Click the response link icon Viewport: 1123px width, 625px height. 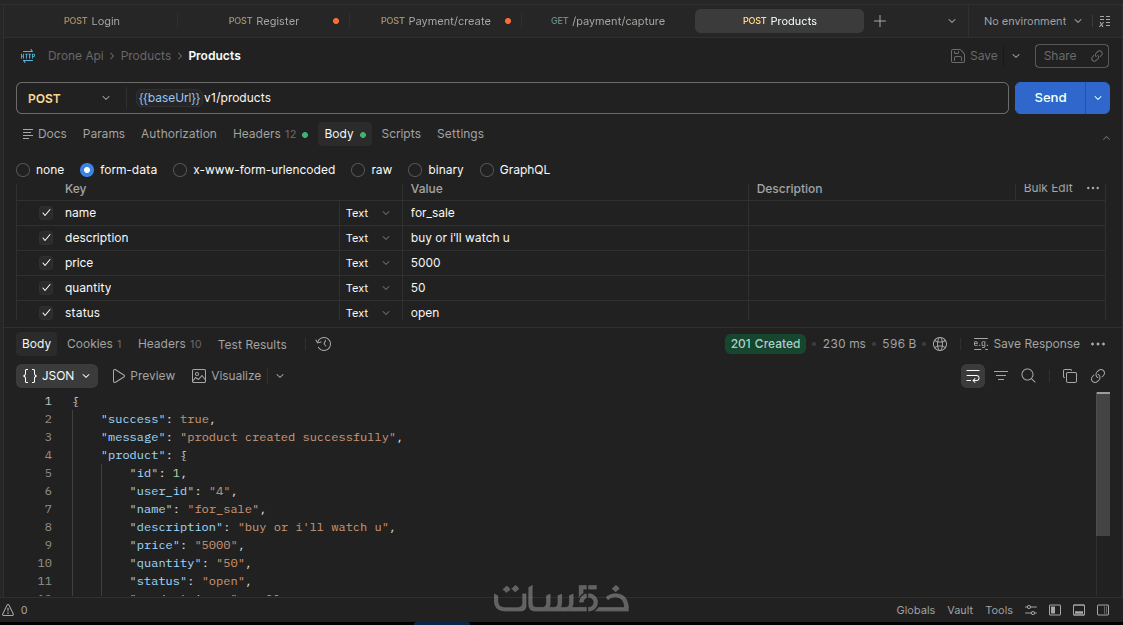pos(1098,376)
